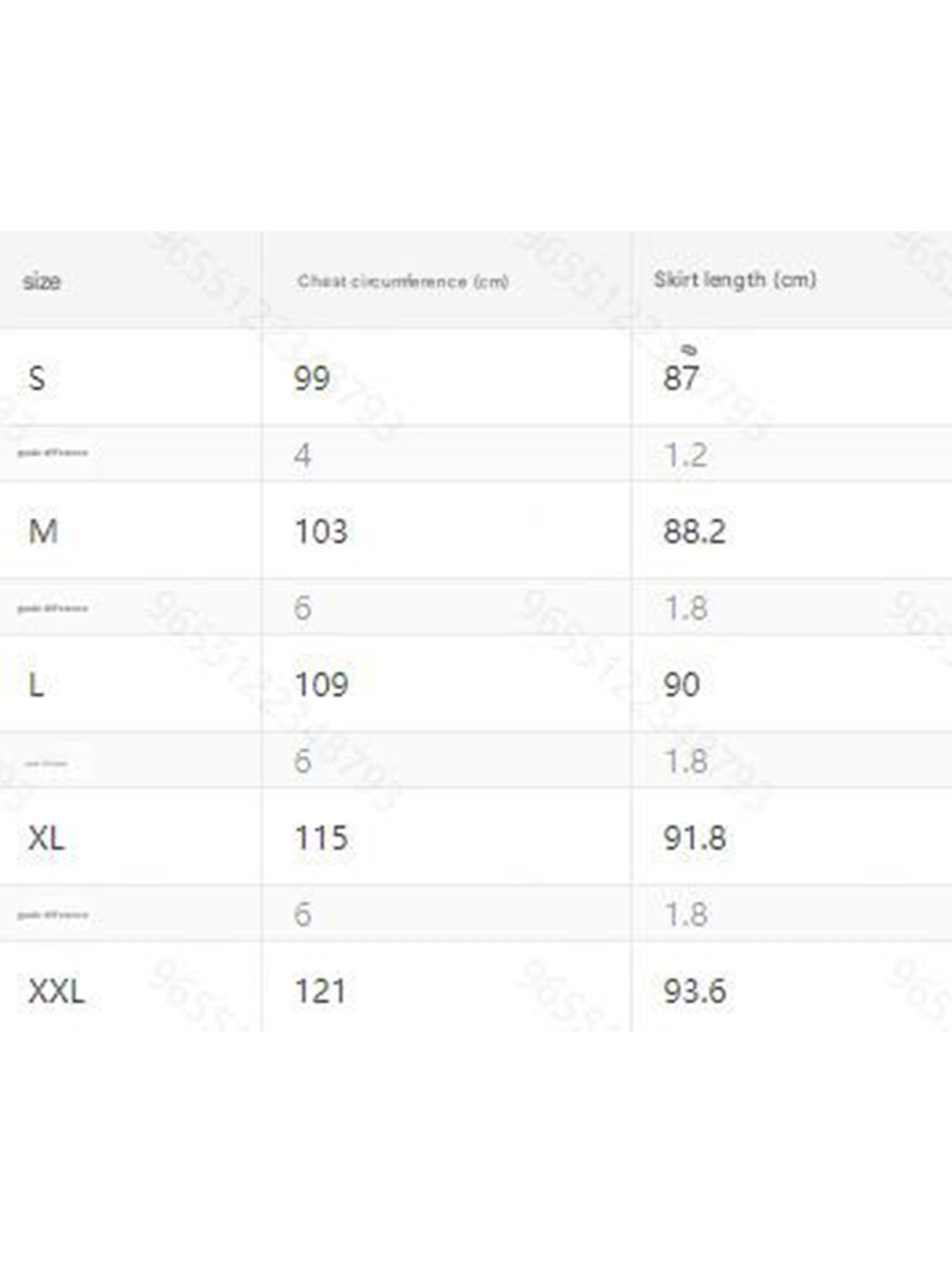
Task: Click chest value 121 for size XXL
Action: point(320,991)
